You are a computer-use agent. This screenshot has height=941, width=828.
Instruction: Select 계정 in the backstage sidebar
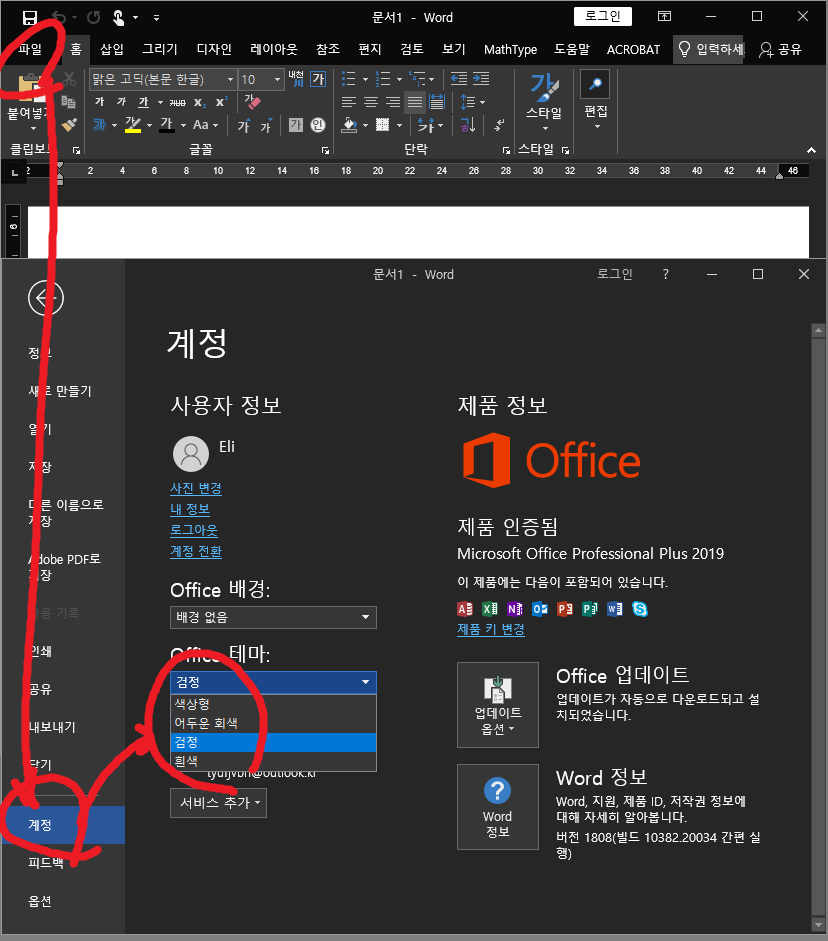pyautogui.click(x=64, y=825)
